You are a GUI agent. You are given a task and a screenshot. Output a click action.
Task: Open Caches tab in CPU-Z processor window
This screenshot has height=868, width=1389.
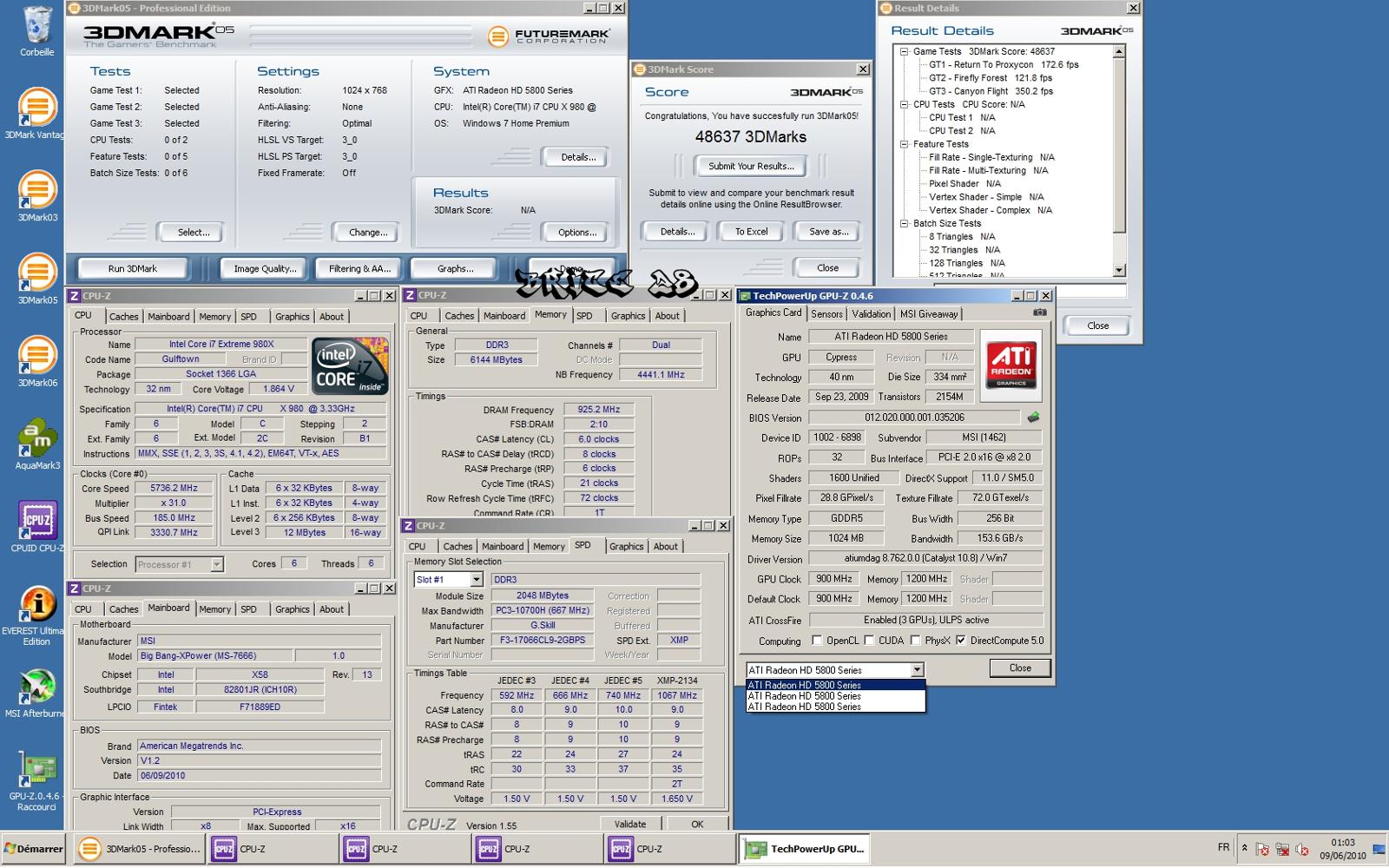pyautogui.click(x=123, y=317)
